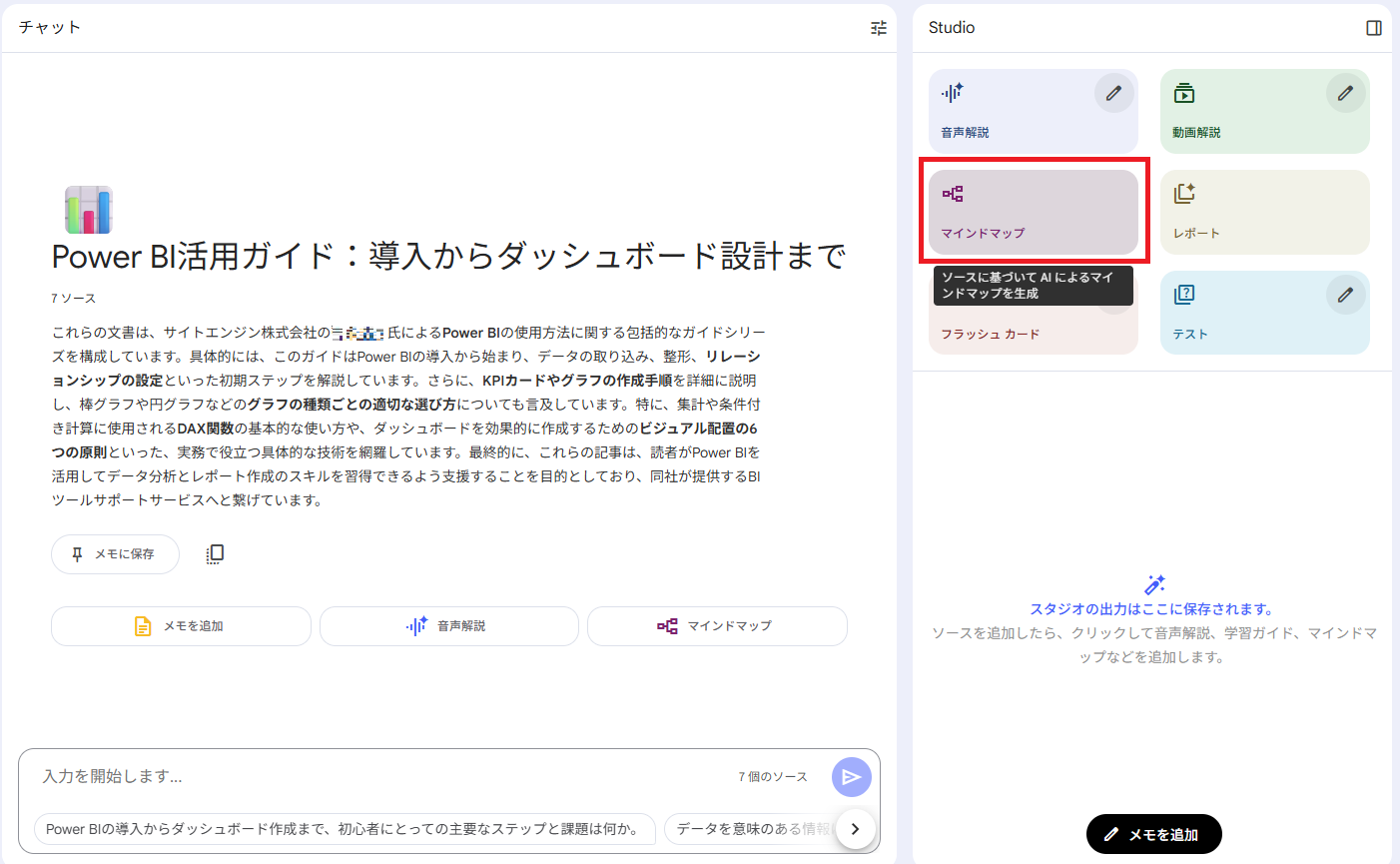Click the 7 個のソース source counter
The width and height of the screenshot is (1400, 864).
pyautogui.click(x=773, y=777)
